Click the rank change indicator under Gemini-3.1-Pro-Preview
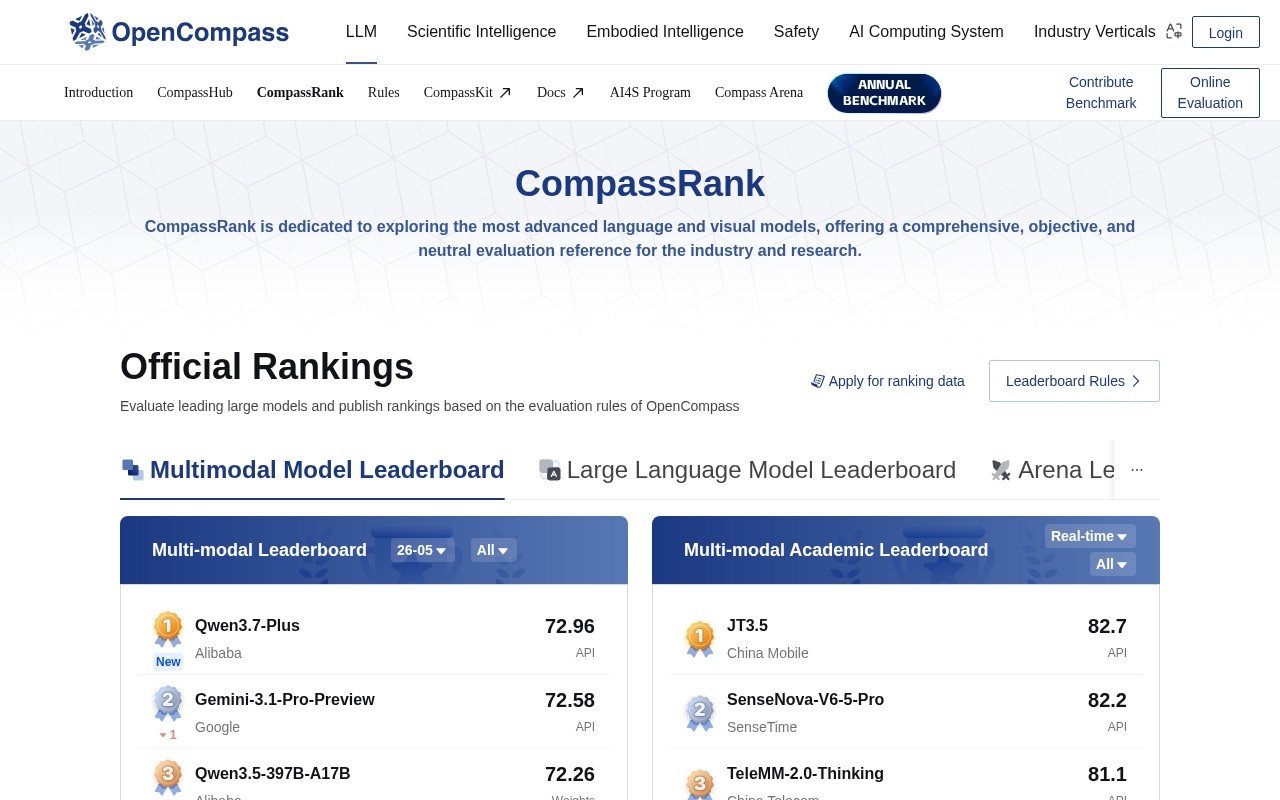 coord(168,735)
